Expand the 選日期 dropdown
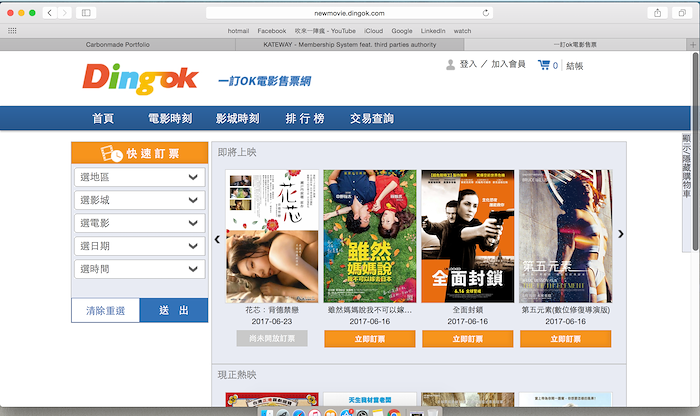The height and width of the screenshot is (416, 700). pyautogui.click(x=140, y=246)
